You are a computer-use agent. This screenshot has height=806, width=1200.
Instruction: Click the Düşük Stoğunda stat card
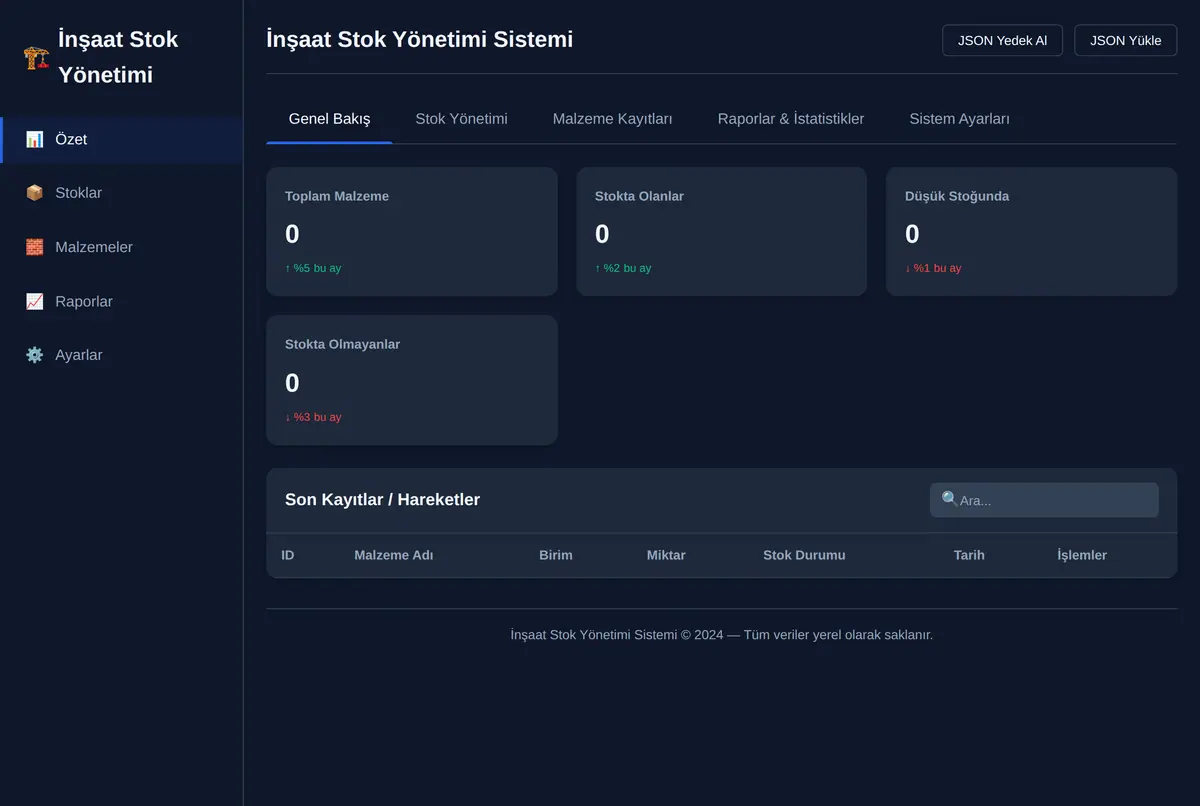(1031, 231)
